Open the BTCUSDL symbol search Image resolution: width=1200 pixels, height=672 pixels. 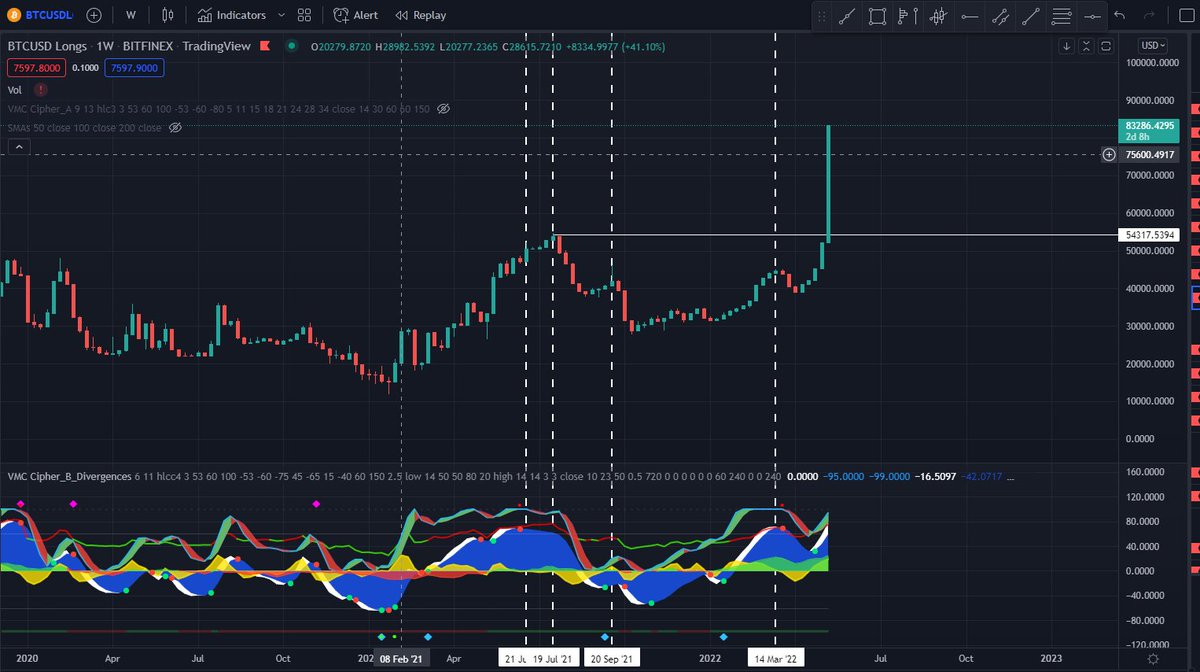38,15
